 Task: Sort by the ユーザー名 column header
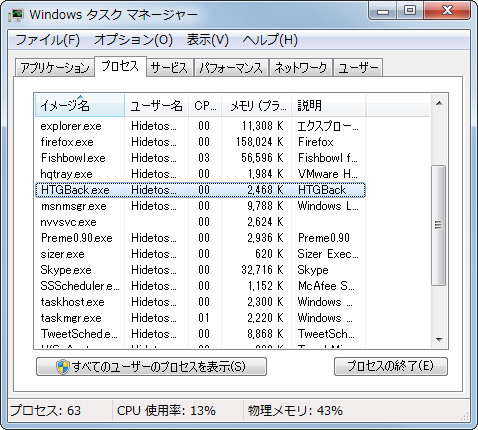157,106
